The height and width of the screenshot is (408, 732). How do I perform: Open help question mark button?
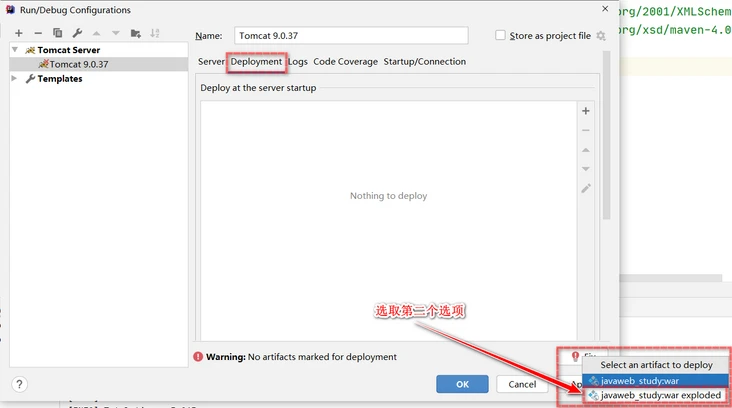pyautogui.click(x=19, y=384)
